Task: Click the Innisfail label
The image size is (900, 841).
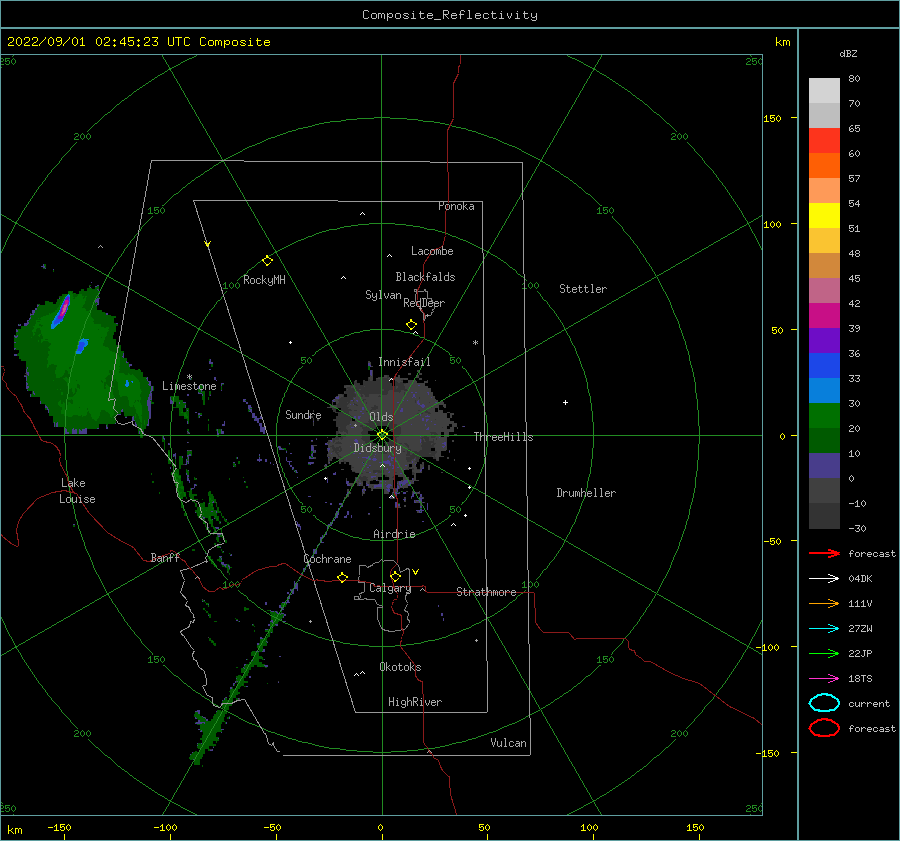Action: (x=404, y=362)
